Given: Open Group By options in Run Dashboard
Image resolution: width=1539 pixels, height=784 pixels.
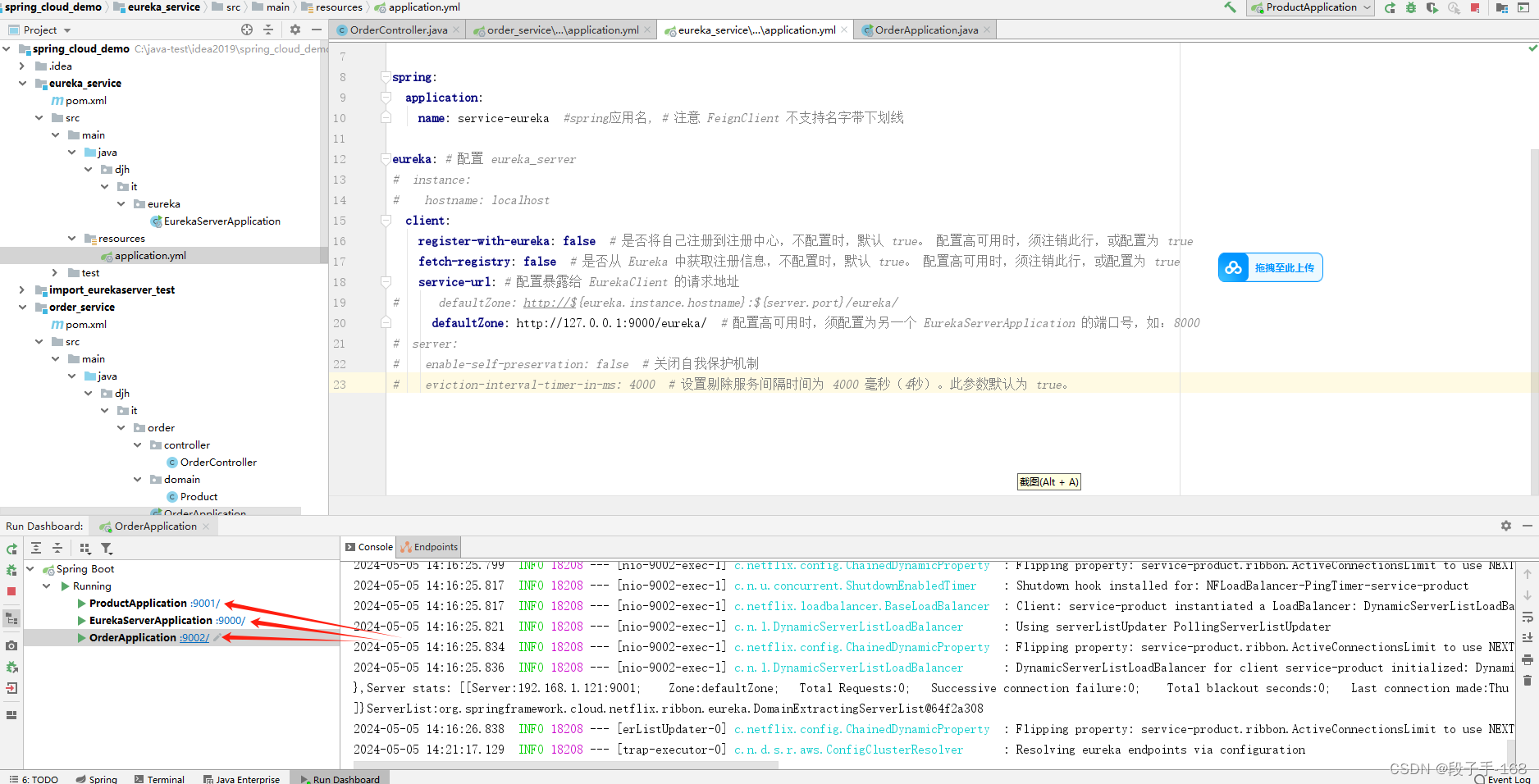Looking at the screenshot, I should 85,548.
